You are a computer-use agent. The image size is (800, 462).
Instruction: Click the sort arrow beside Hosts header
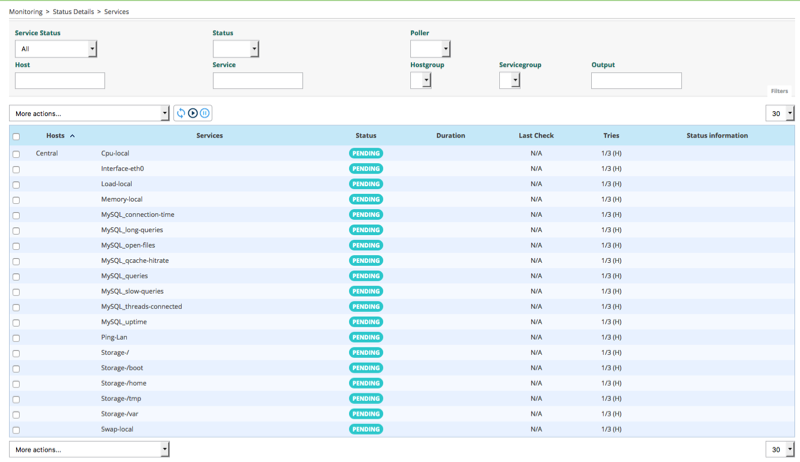72,136
